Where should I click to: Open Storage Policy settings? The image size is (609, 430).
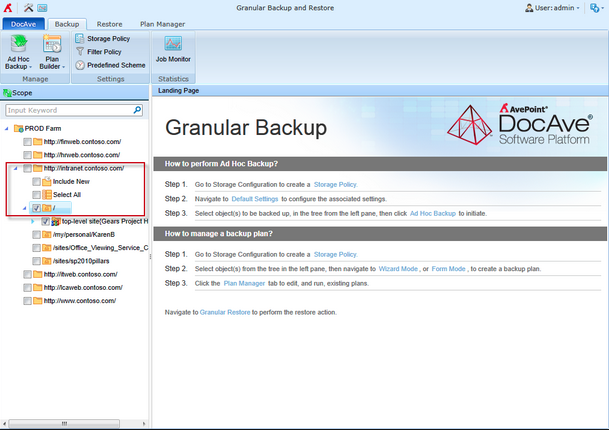click(103, 38)
